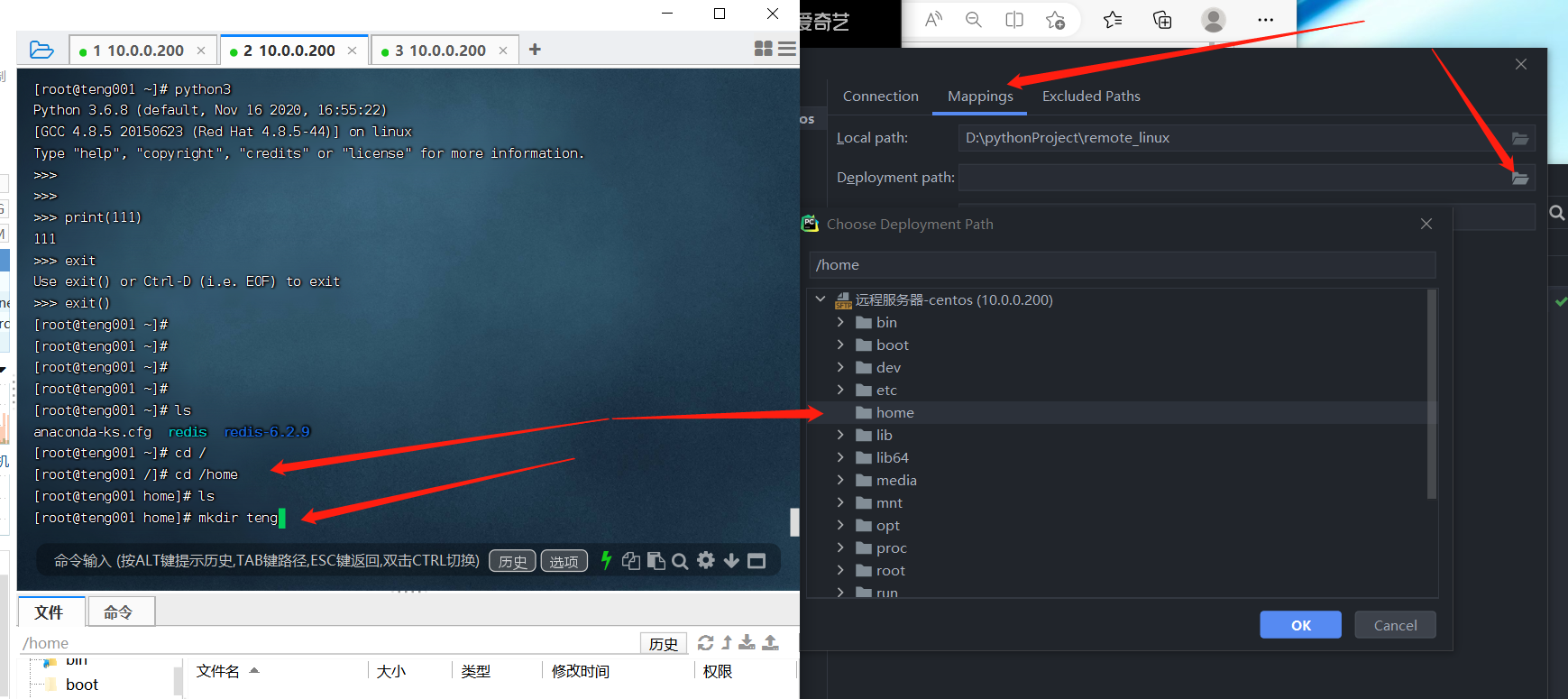Open the folder icon beside the terminal tabs

[x=41, y=50]
